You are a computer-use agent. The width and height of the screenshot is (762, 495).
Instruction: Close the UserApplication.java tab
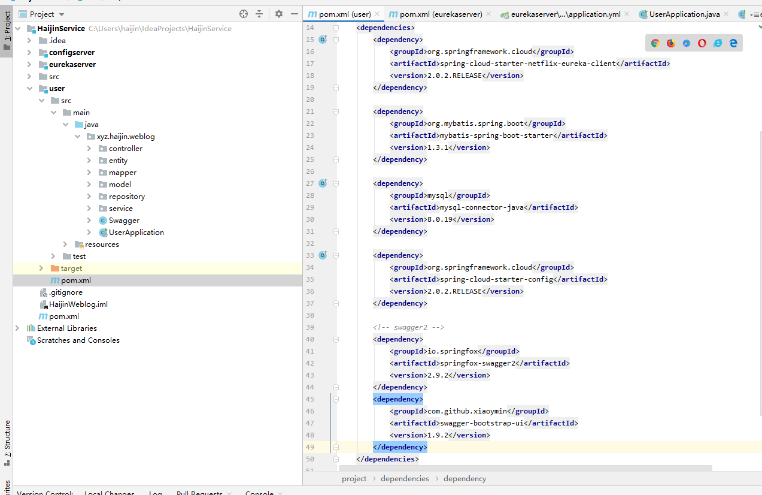(x=726, y=14)
